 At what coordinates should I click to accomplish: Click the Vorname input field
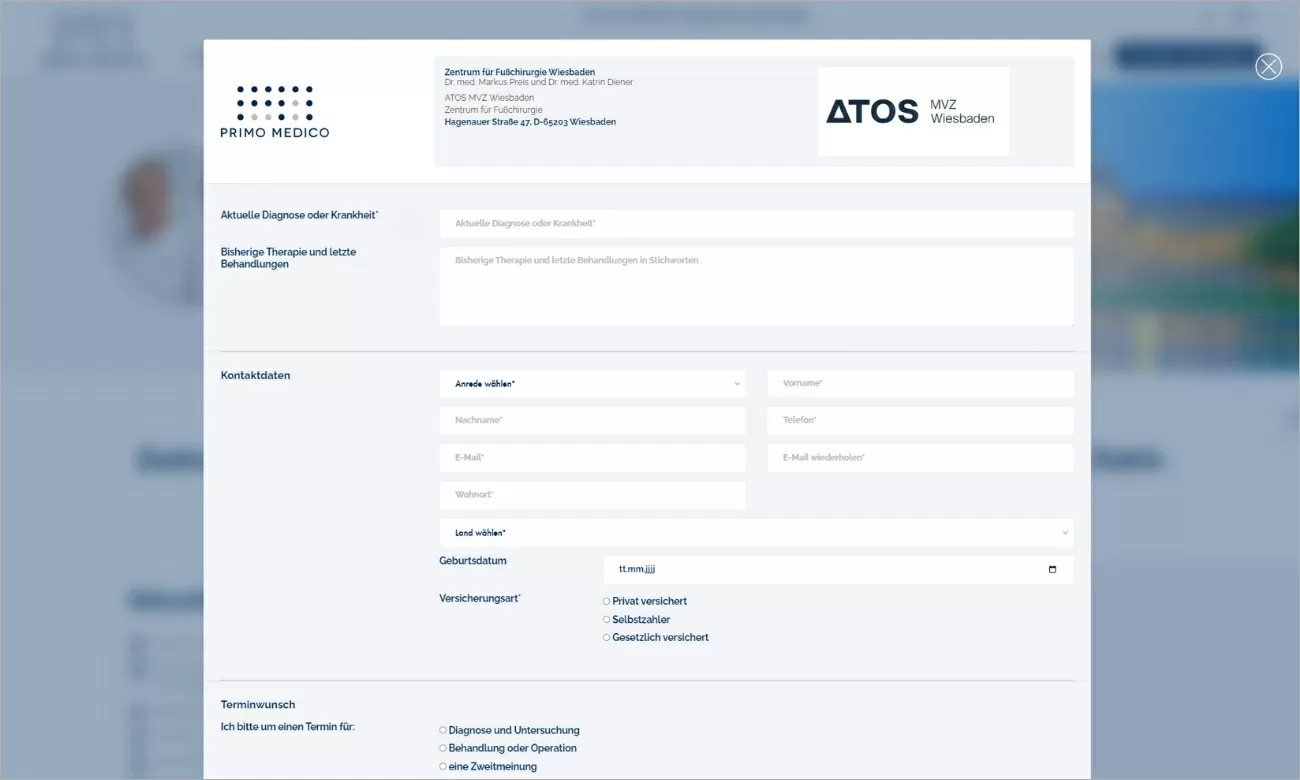(x=919, y=383)
